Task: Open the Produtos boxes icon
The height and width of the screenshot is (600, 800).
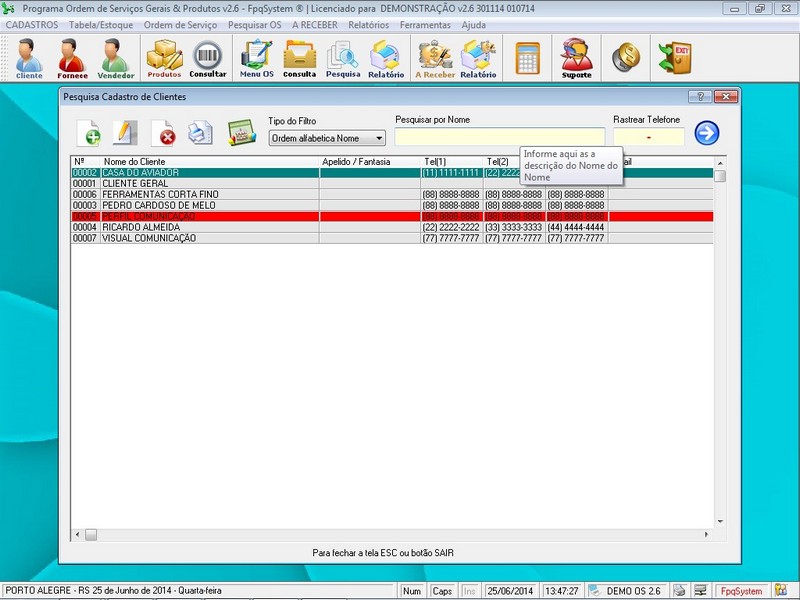Action: coord(164,59)
